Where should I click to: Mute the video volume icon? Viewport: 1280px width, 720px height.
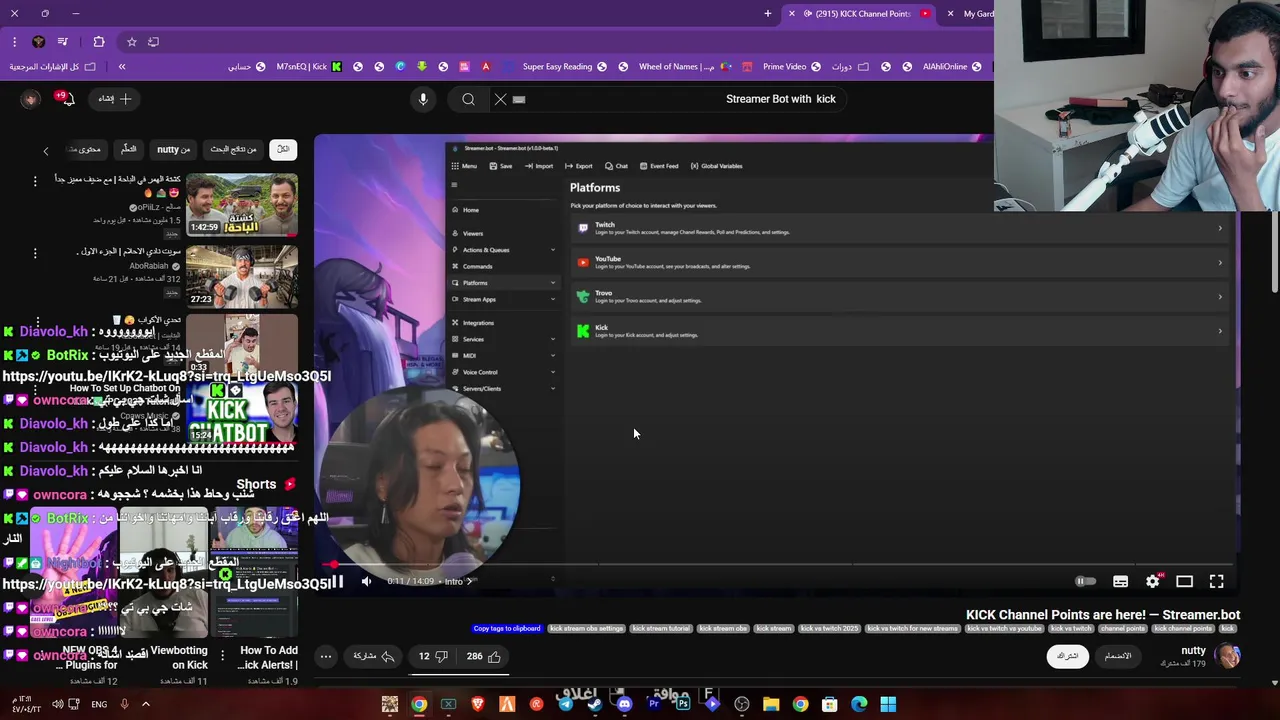click(x=366, y=581)
